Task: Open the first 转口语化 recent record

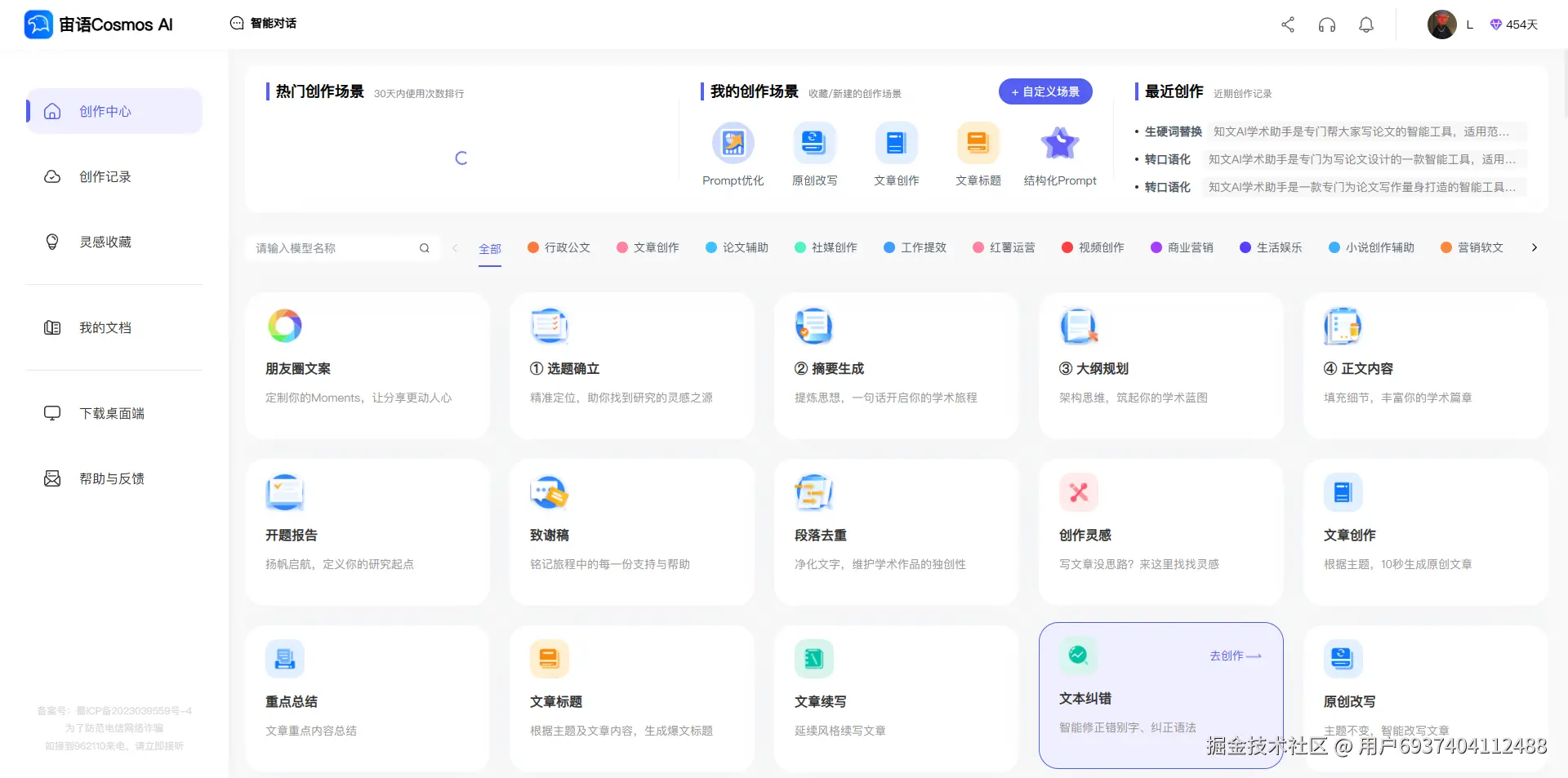Action: [x=1330, y=159]
